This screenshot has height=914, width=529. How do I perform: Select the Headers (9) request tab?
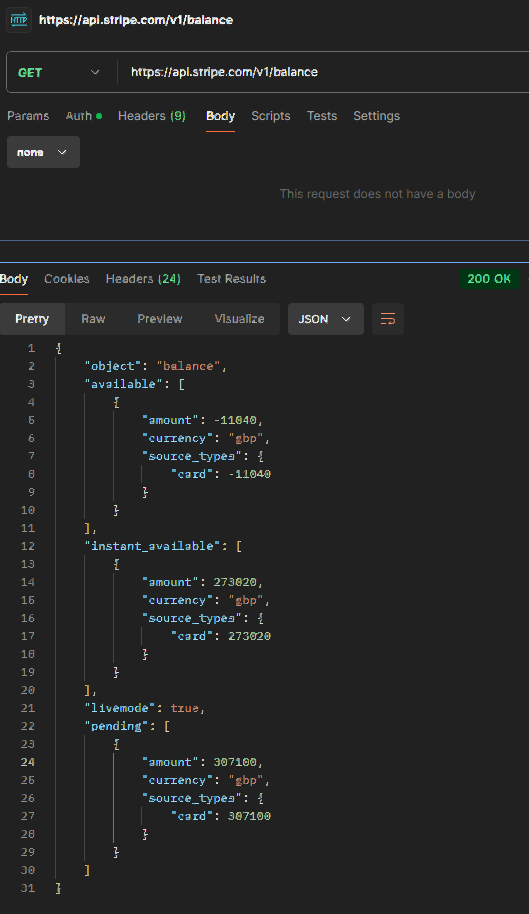pyautogui.click(x=151, y=116)
